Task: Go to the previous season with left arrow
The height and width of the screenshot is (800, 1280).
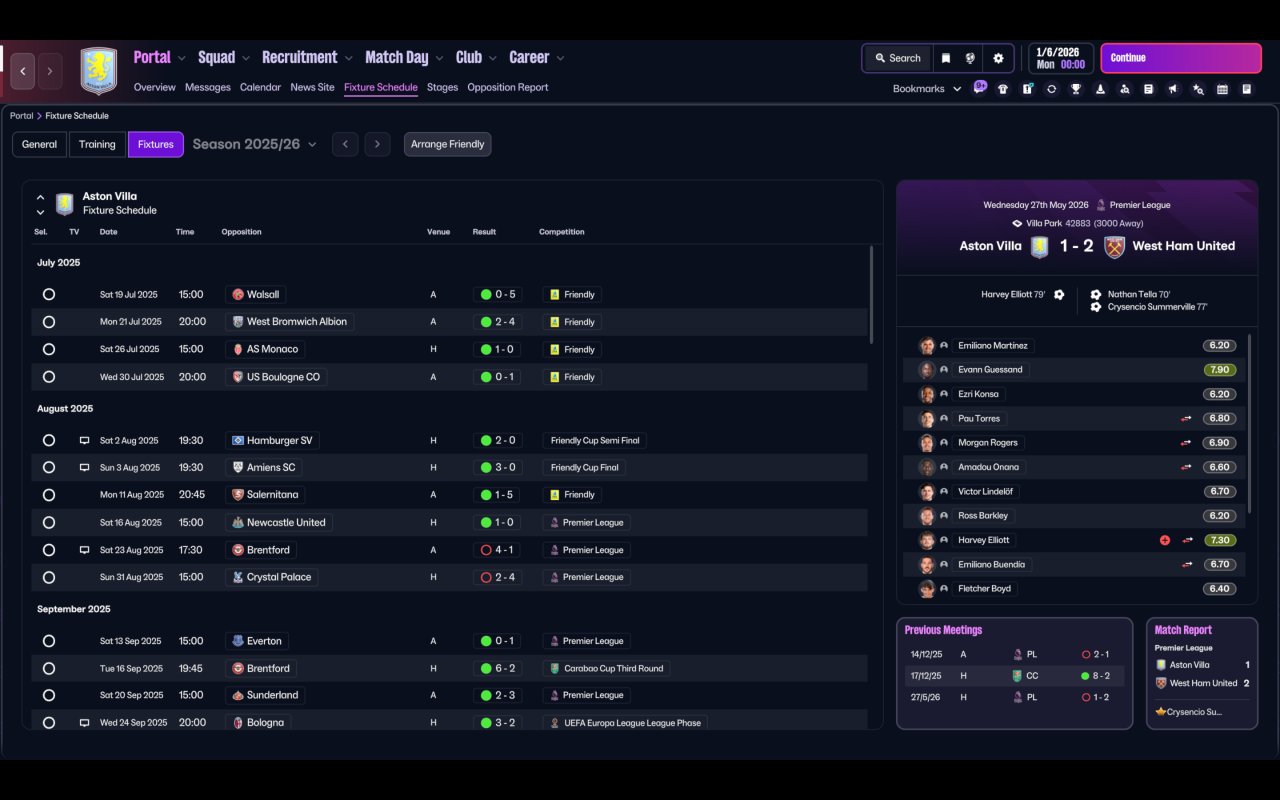Action: coord(345,144)
